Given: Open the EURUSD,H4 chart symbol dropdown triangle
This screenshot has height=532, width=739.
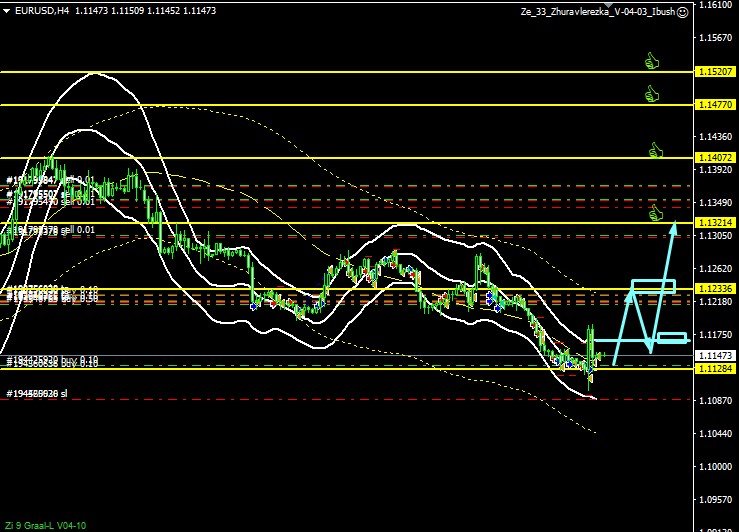Looking at the screenshot, I should click(x=7, y=12).
